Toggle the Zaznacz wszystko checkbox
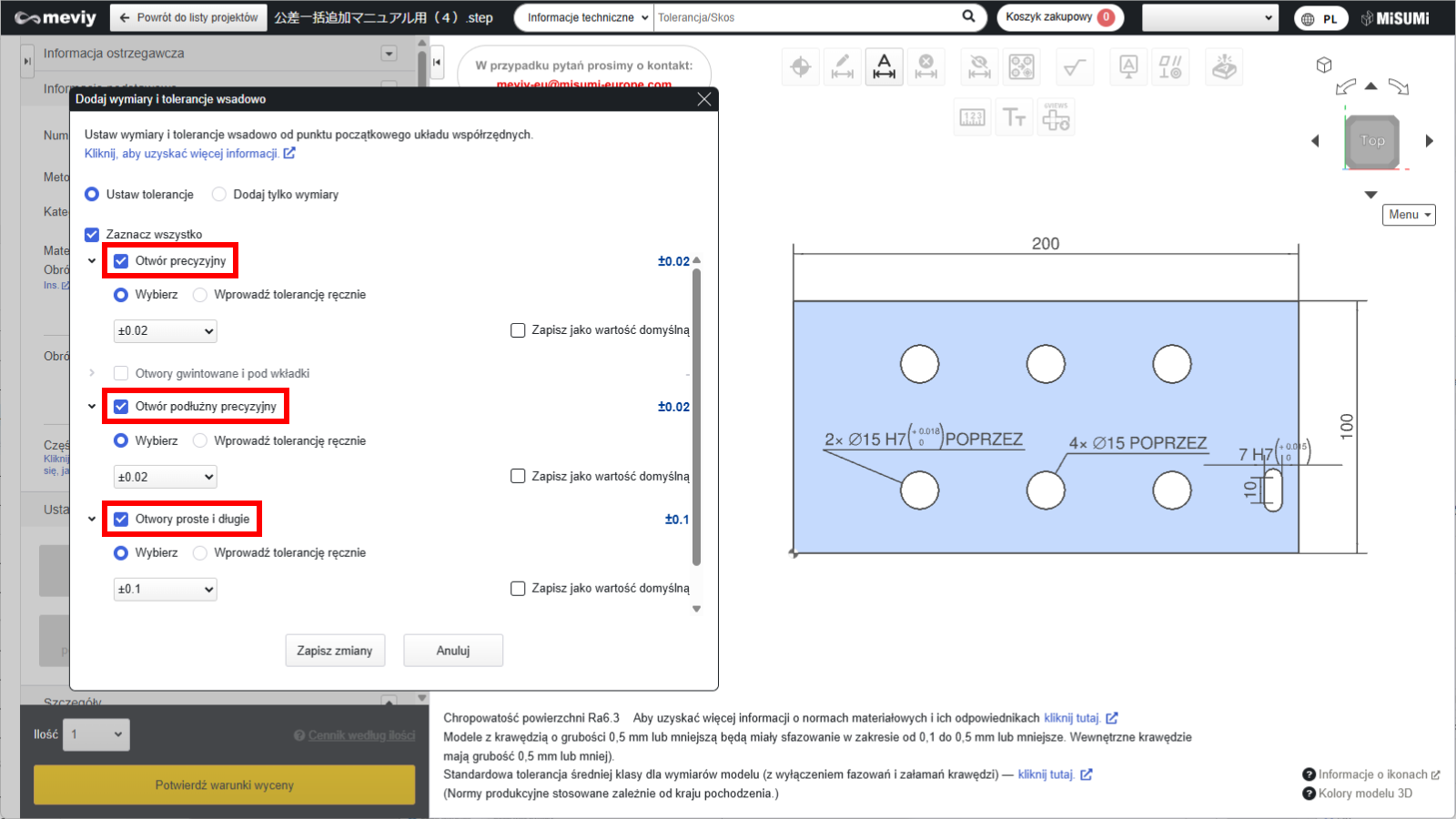1456x819 pixels. tap(92, 235)
